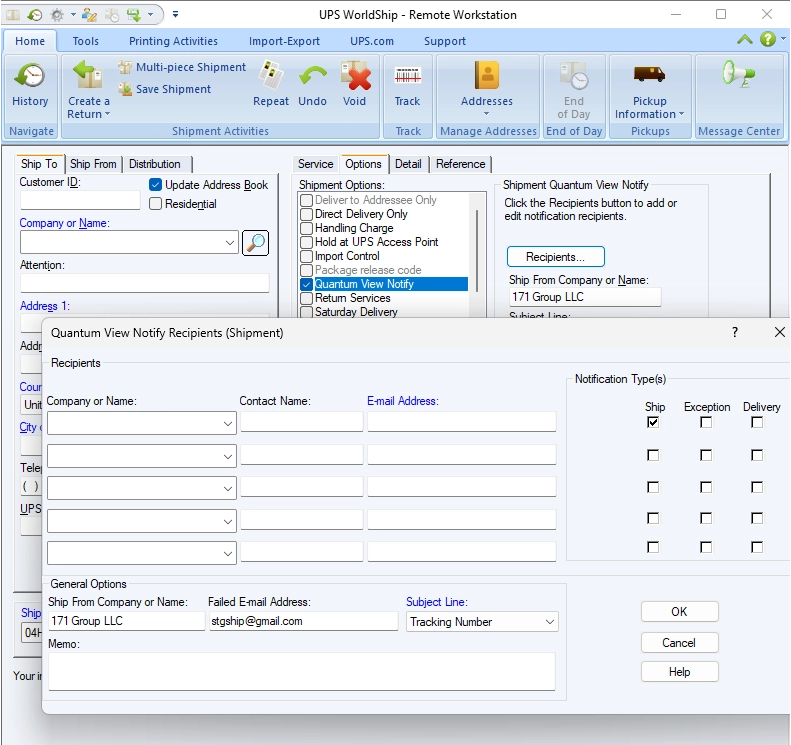Click the quick access history clock icon

click(x=34, y=15)
